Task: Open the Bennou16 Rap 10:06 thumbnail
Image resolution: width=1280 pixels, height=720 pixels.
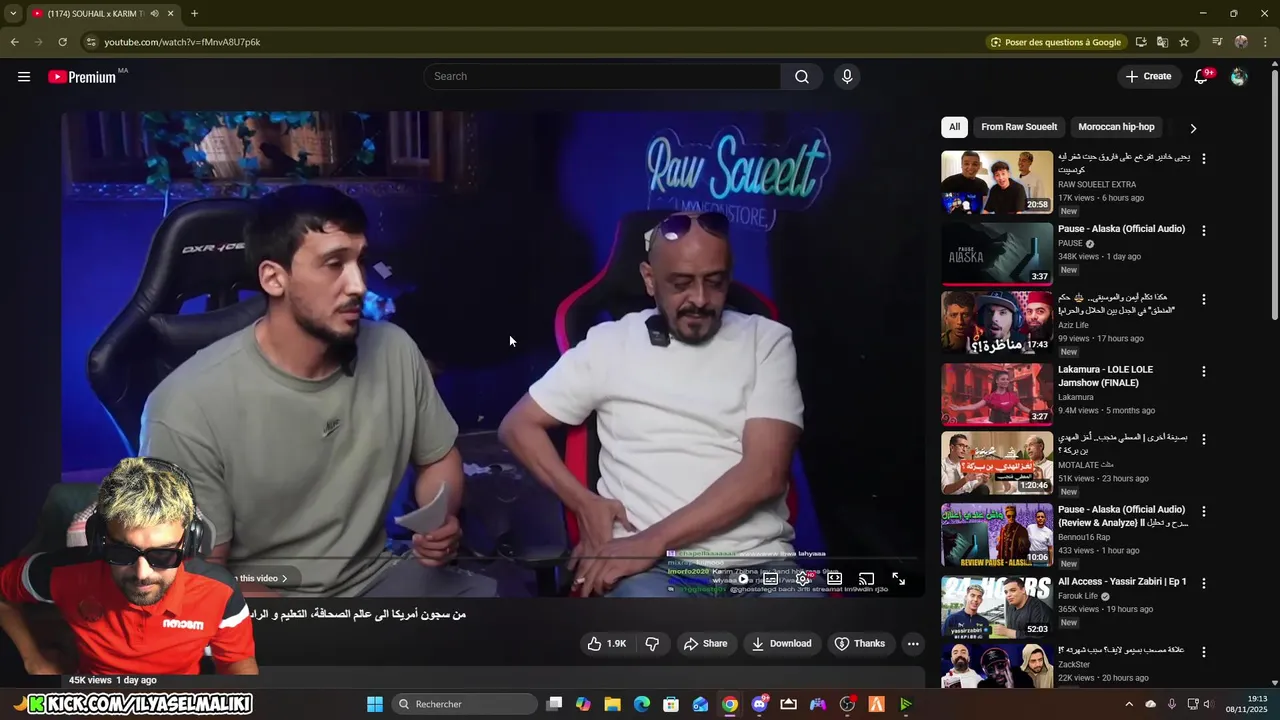Action: click(x=997, y=535)
